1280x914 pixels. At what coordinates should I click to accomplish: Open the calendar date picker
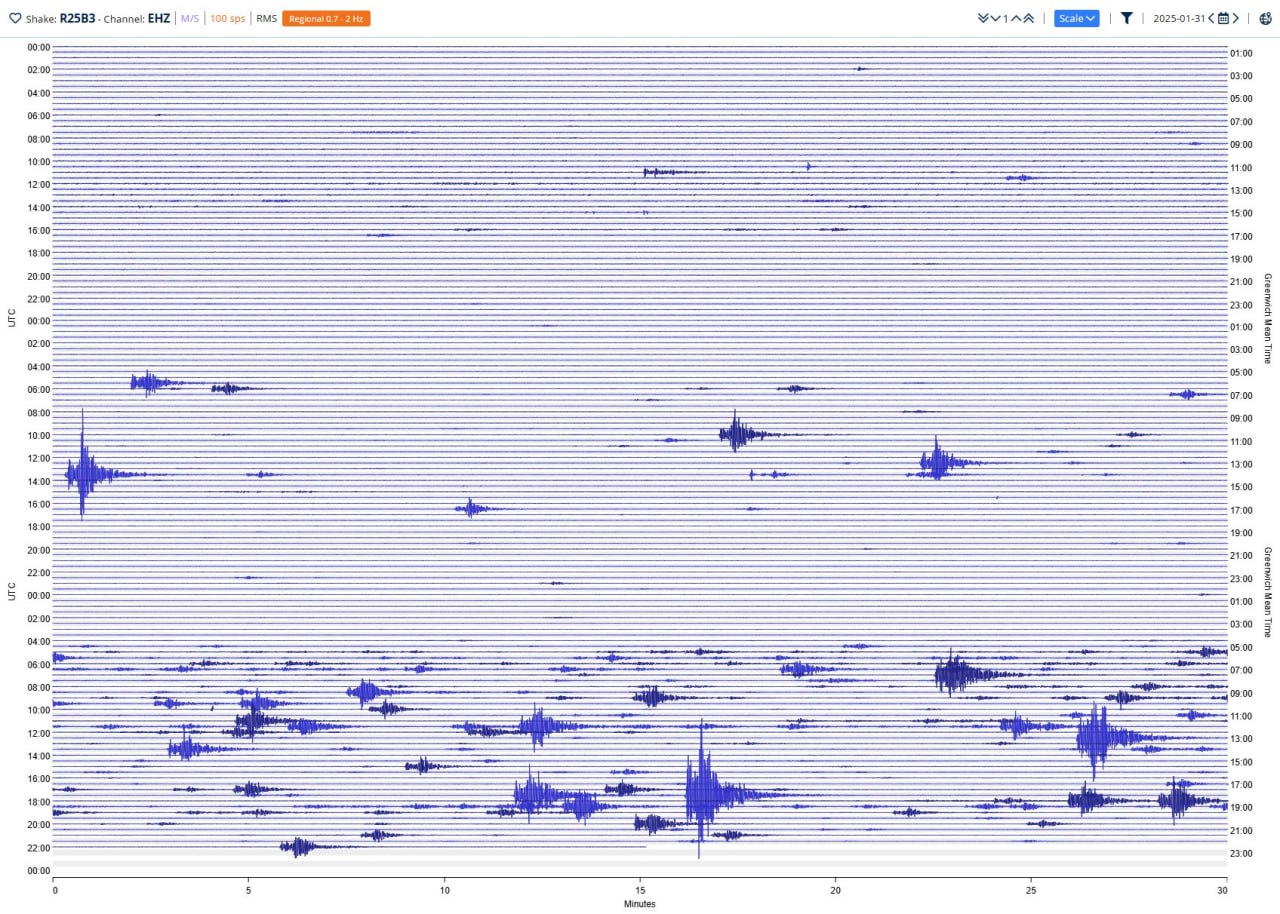click(1223, 18)
